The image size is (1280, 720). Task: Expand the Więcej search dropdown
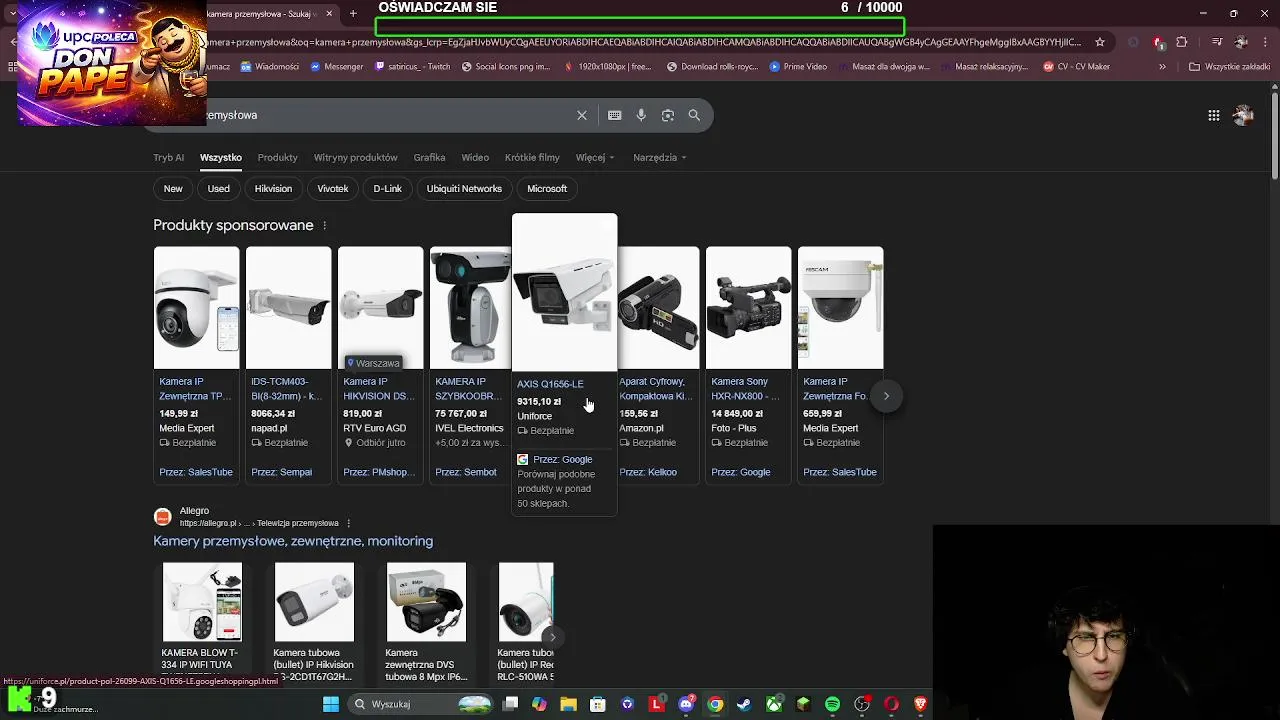595,158
